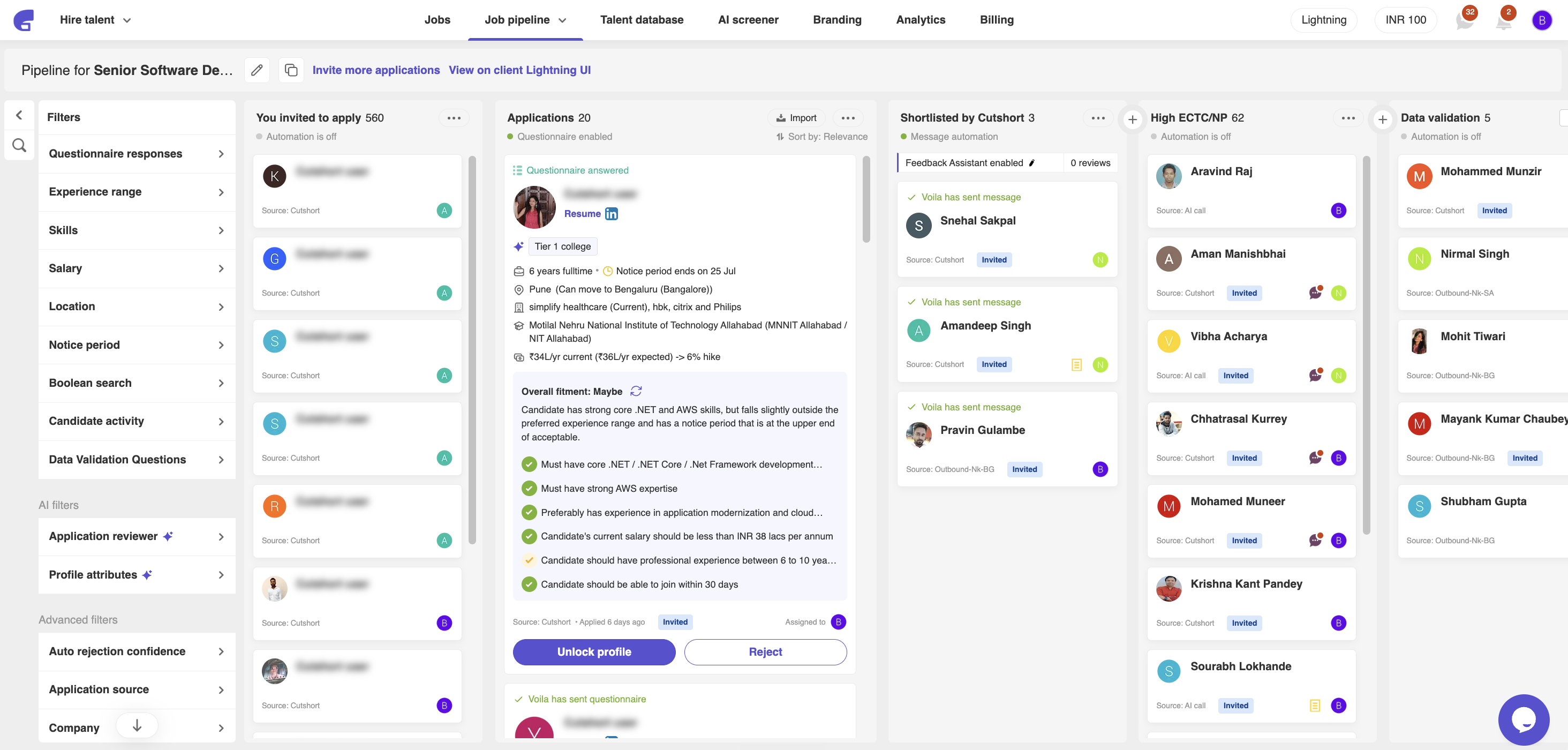The width and height of the screenshot is (1568, 750).
Task: Click the Applications column scrollbar
Action: [x=866, y=200]
